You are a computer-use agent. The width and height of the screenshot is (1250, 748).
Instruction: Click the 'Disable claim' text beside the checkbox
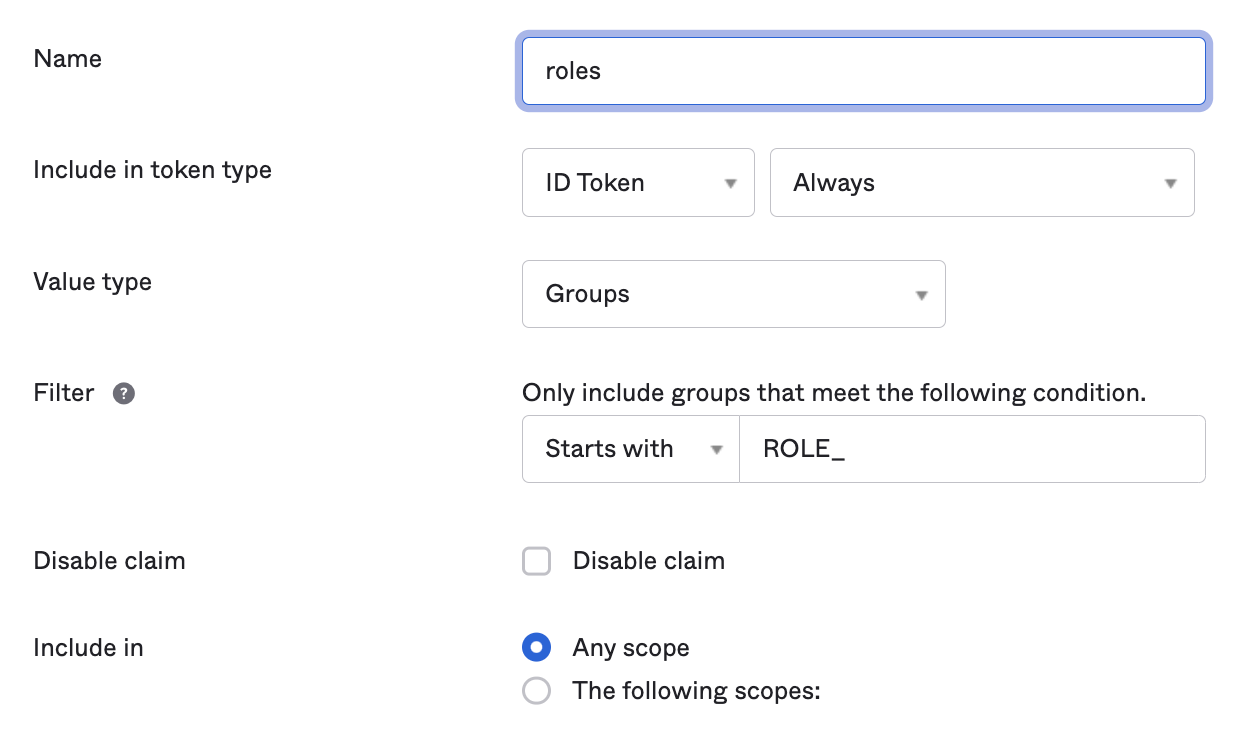(648, 561)
